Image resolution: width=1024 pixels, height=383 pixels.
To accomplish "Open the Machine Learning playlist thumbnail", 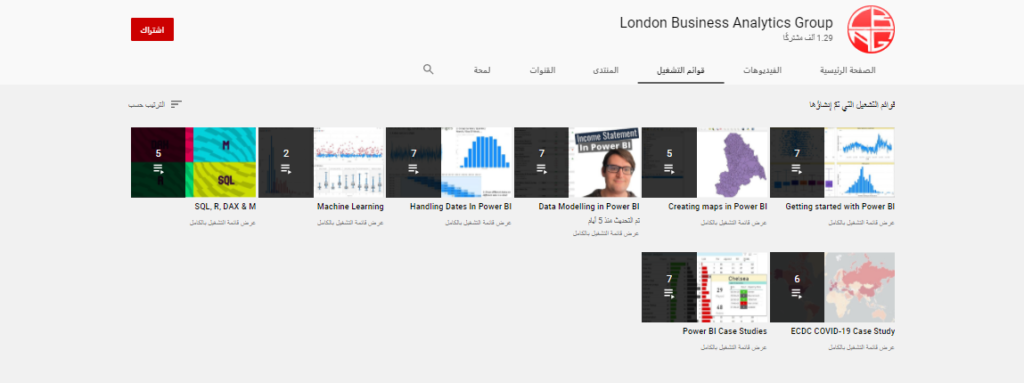I will (321, 163).
